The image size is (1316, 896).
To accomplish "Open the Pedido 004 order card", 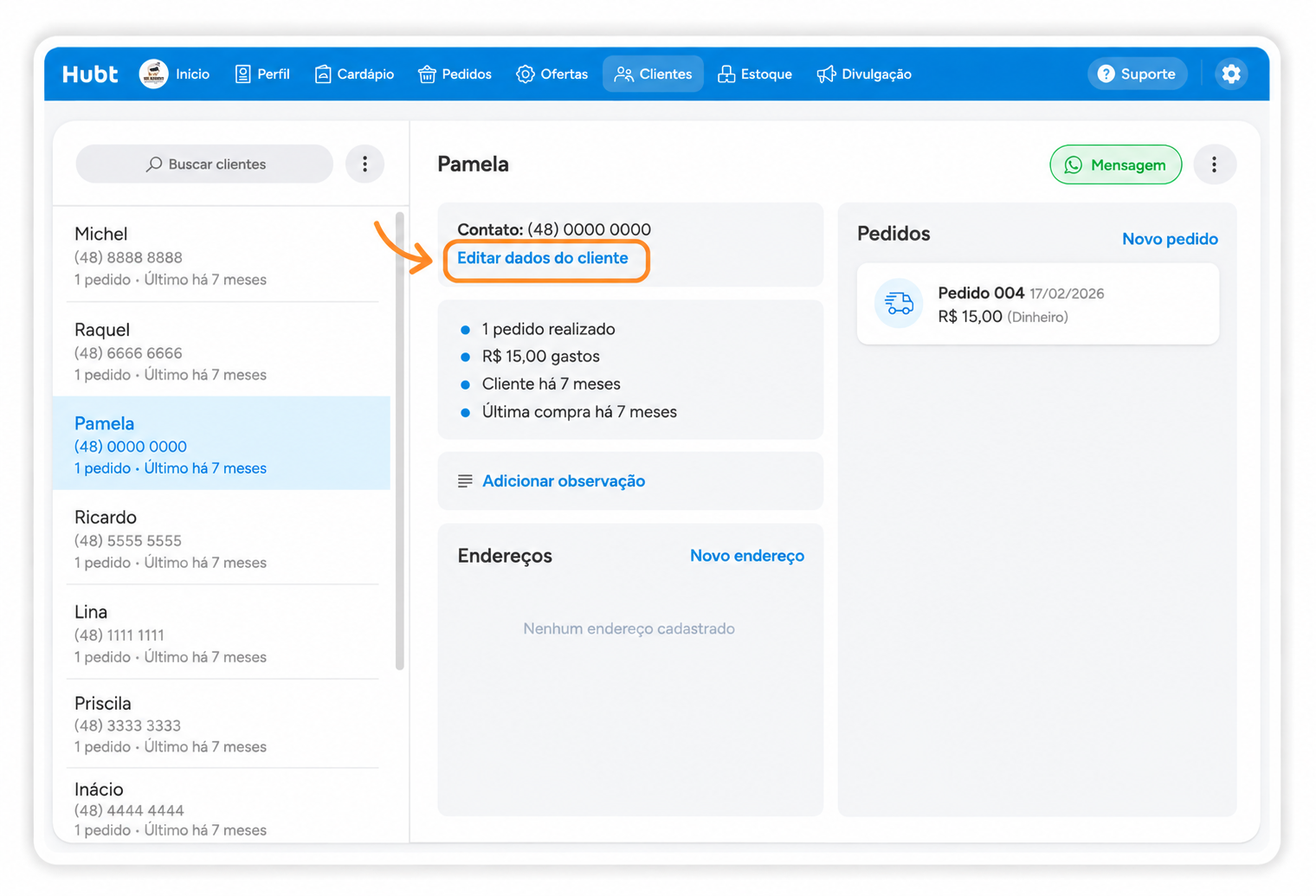I will pos(1038,304).
